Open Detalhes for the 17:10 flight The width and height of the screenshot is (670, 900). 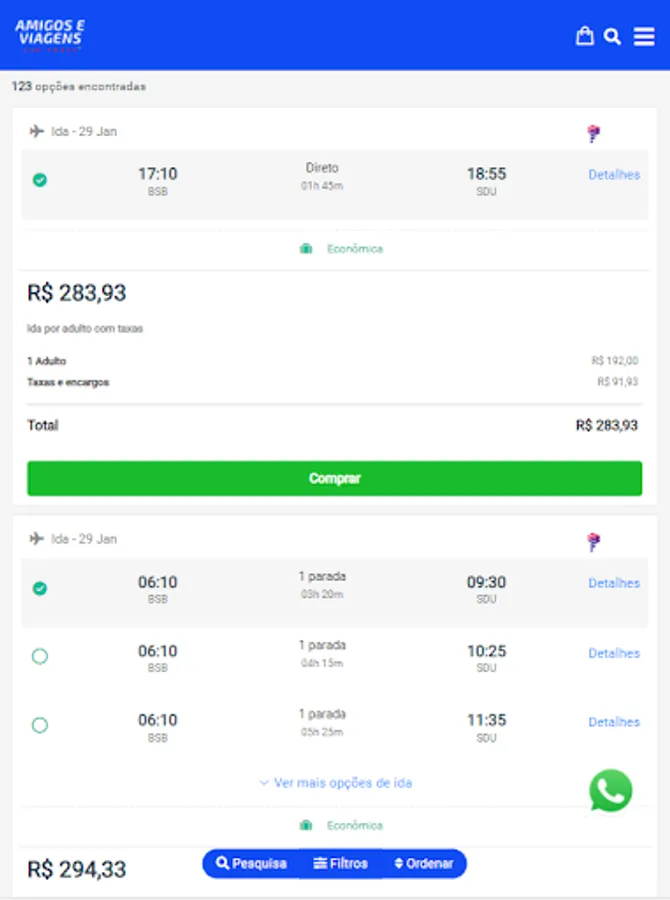pos(613,175)
